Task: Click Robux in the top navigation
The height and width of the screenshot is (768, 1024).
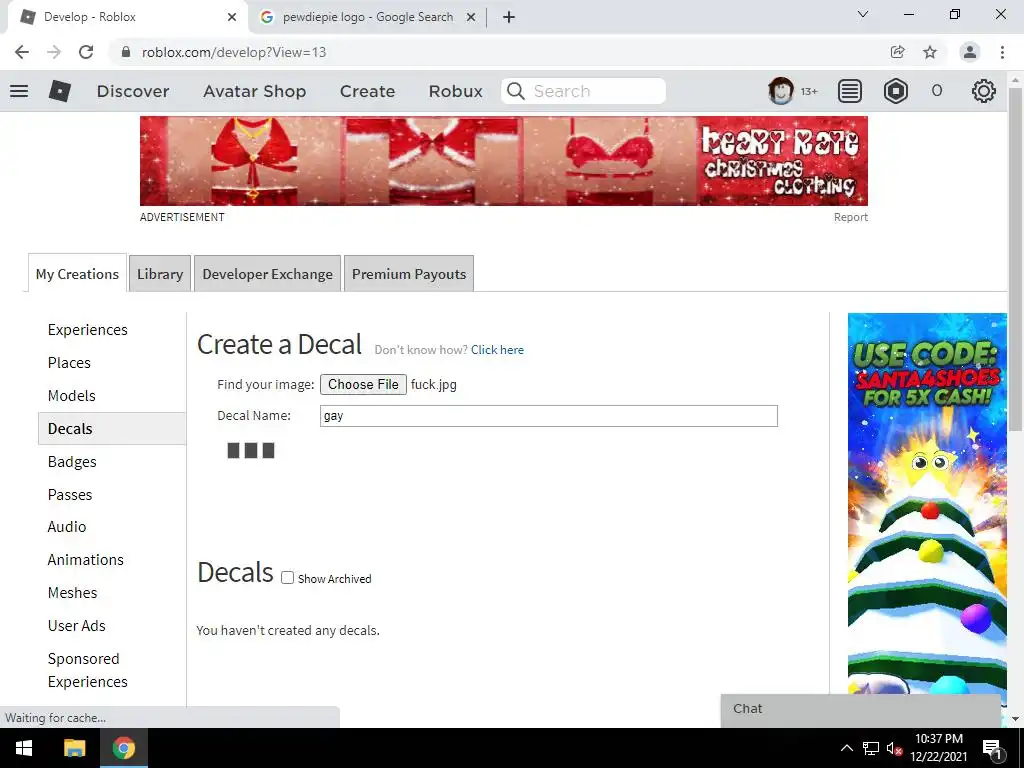Action: 455,91
